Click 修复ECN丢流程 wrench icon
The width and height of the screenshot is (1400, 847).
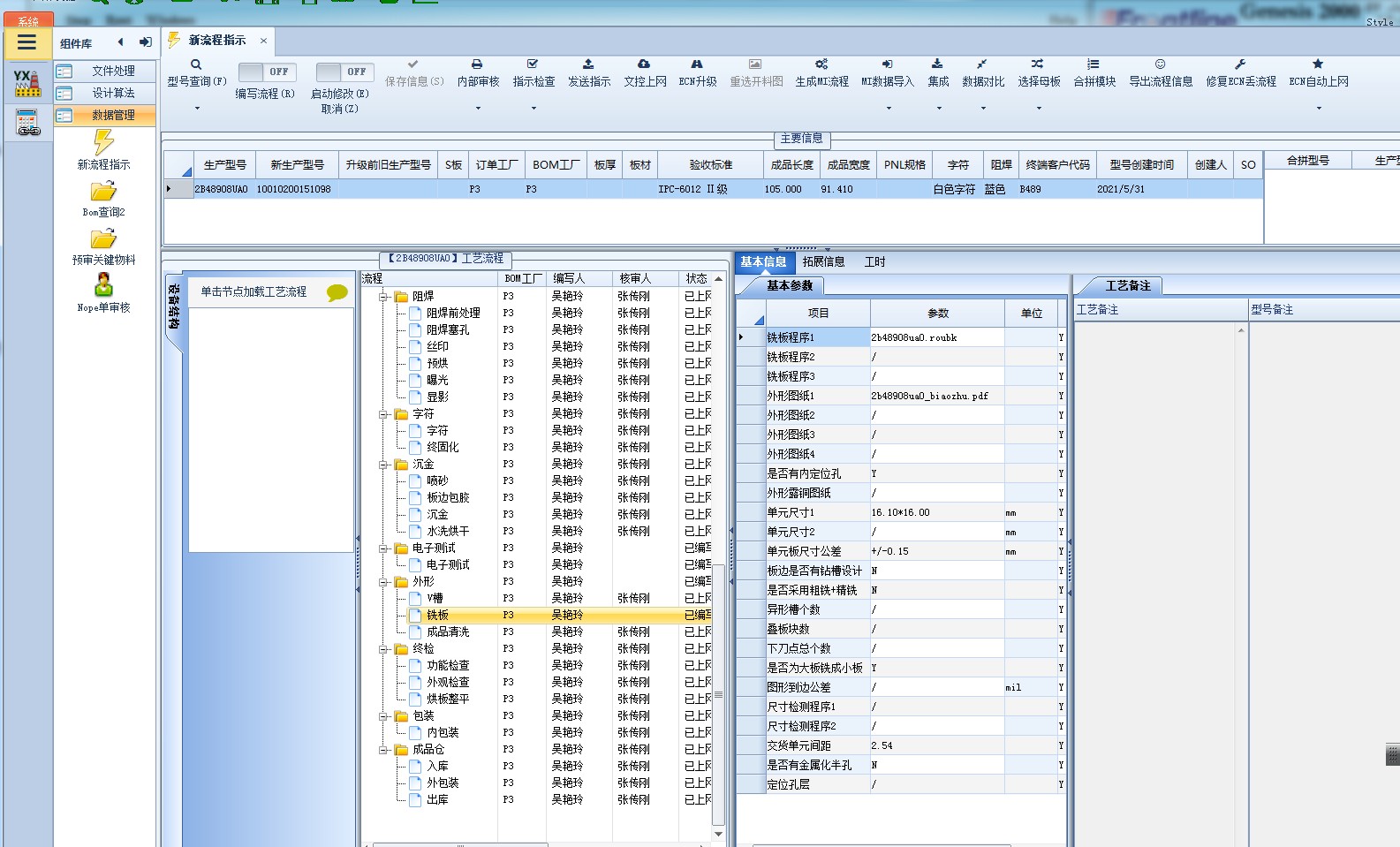tap(1240, 64)
